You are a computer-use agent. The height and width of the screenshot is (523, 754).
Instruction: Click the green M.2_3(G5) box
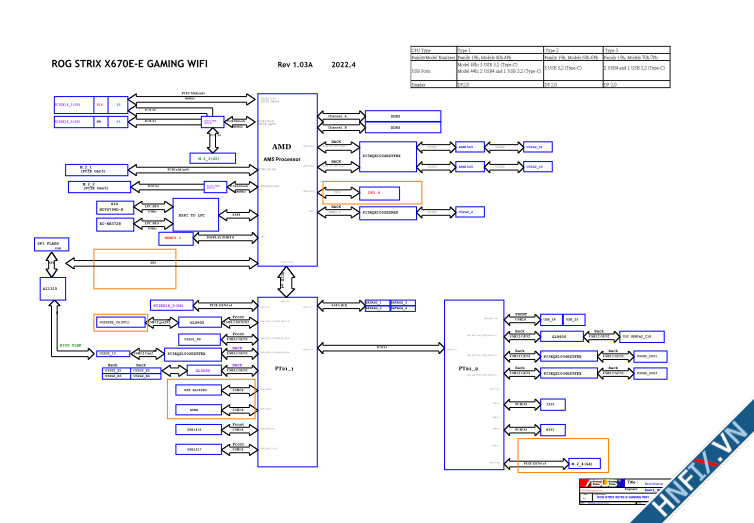coord(213,158)
